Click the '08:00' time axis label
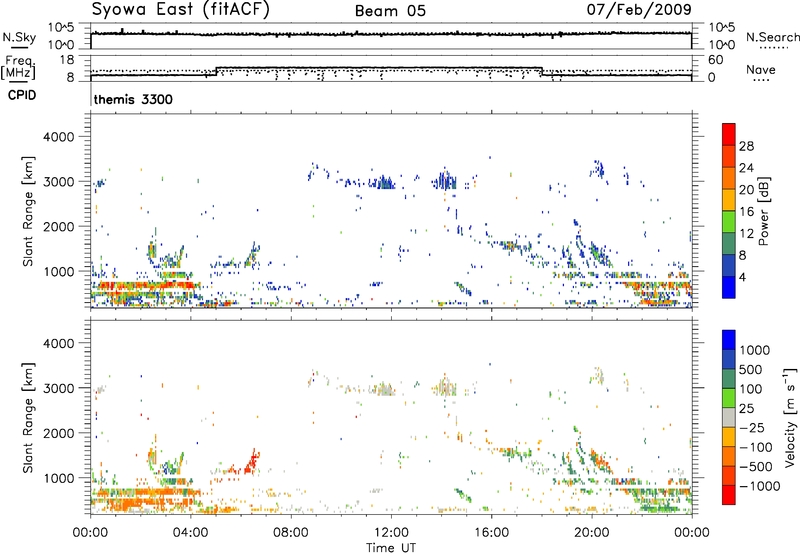Screen dimensions: 800x554 (291, 533)
